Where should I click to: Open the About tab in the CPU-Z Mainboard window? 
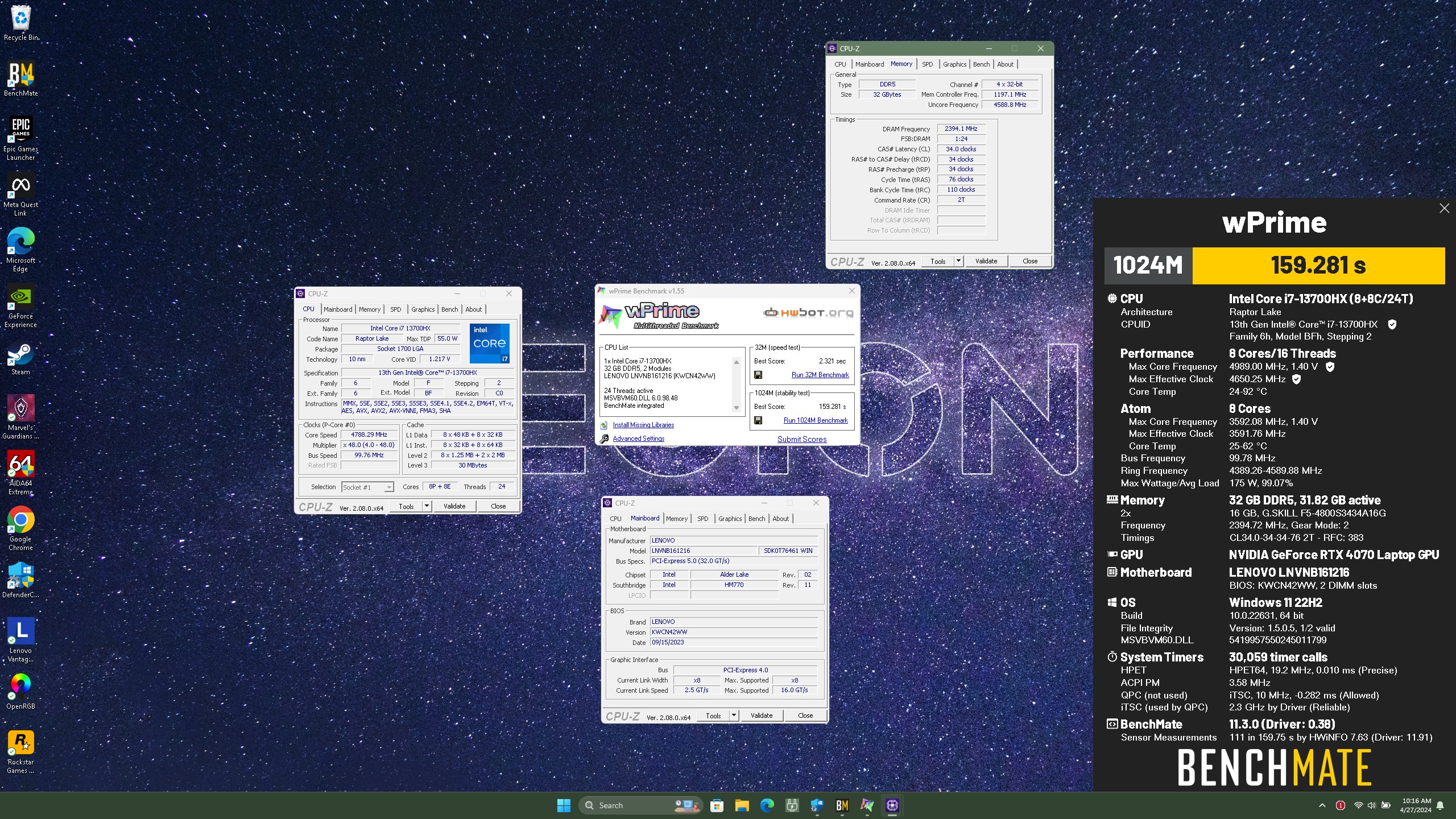780,519
